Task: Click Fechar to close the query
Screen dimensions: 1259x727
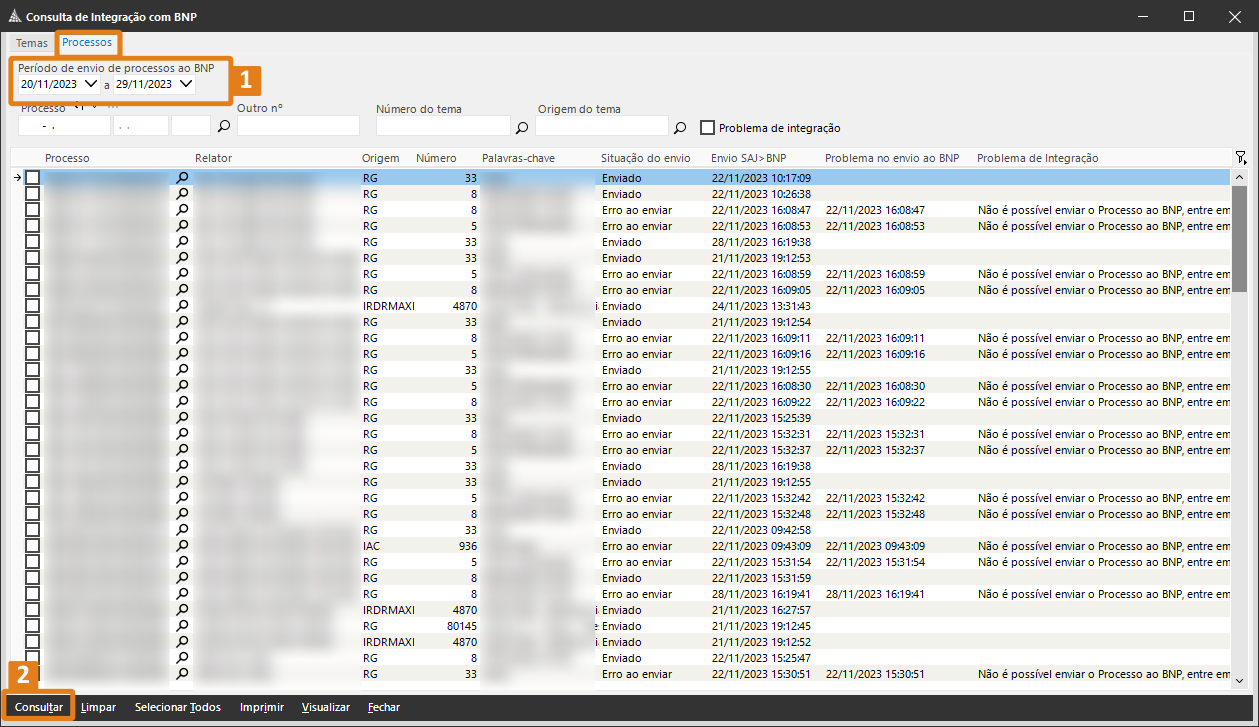Action: (384, 707)
